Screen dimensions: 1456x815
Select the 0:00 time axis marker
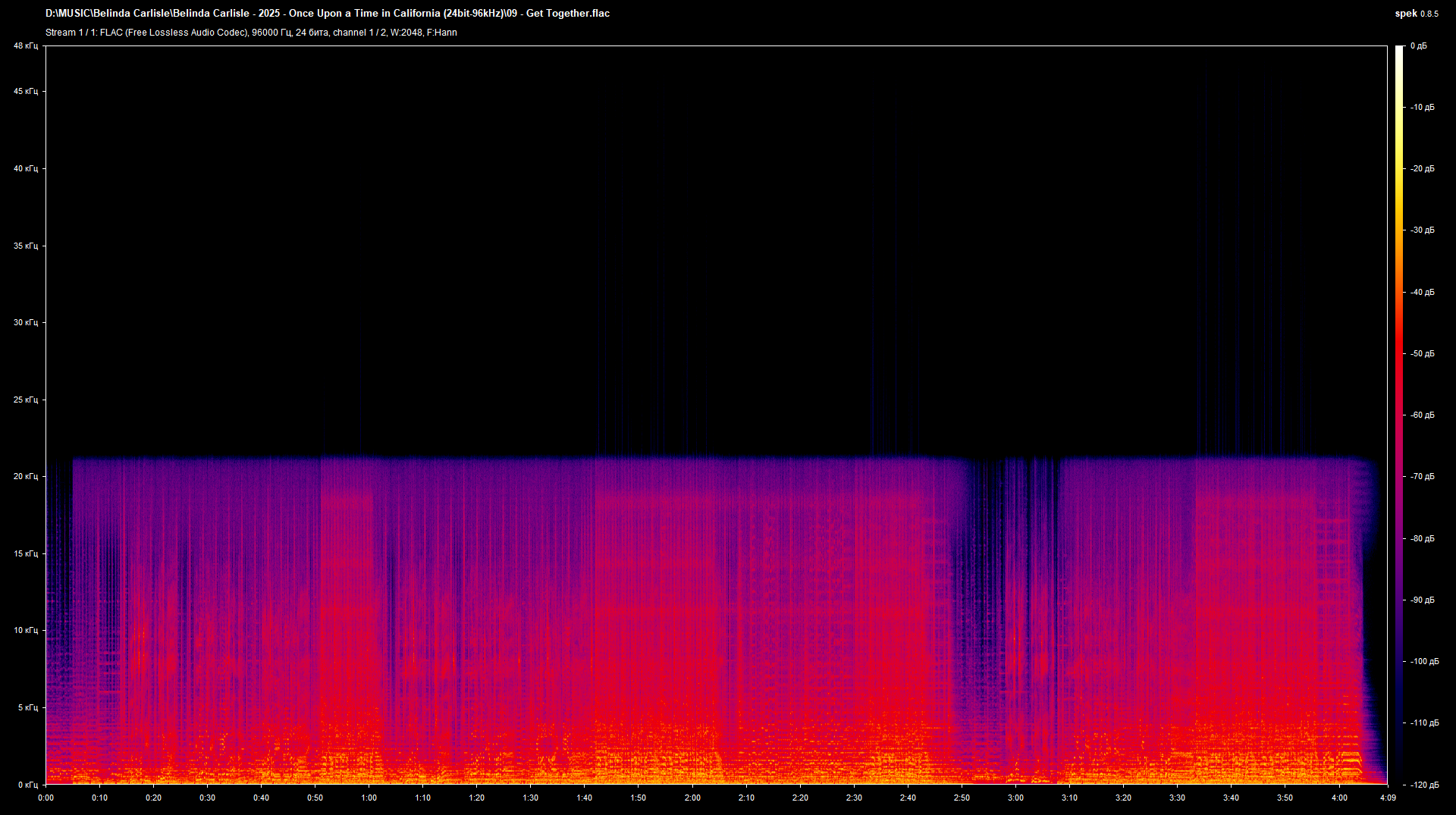[x=45, y=798]
